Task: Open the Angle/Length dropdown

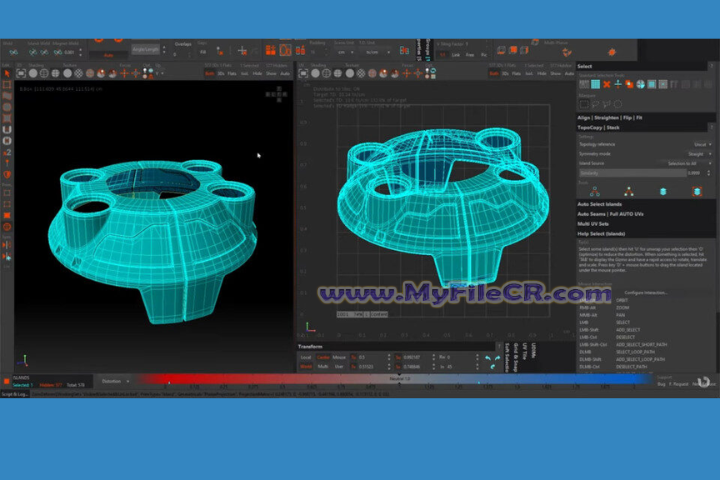Action: tap(146, 49)
